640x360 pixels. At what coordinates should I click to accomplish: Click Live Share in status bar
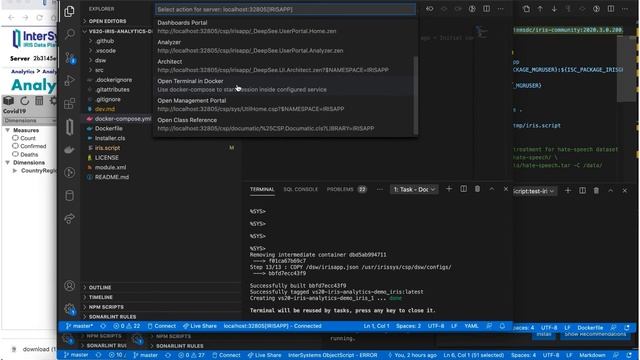[200, 326]
